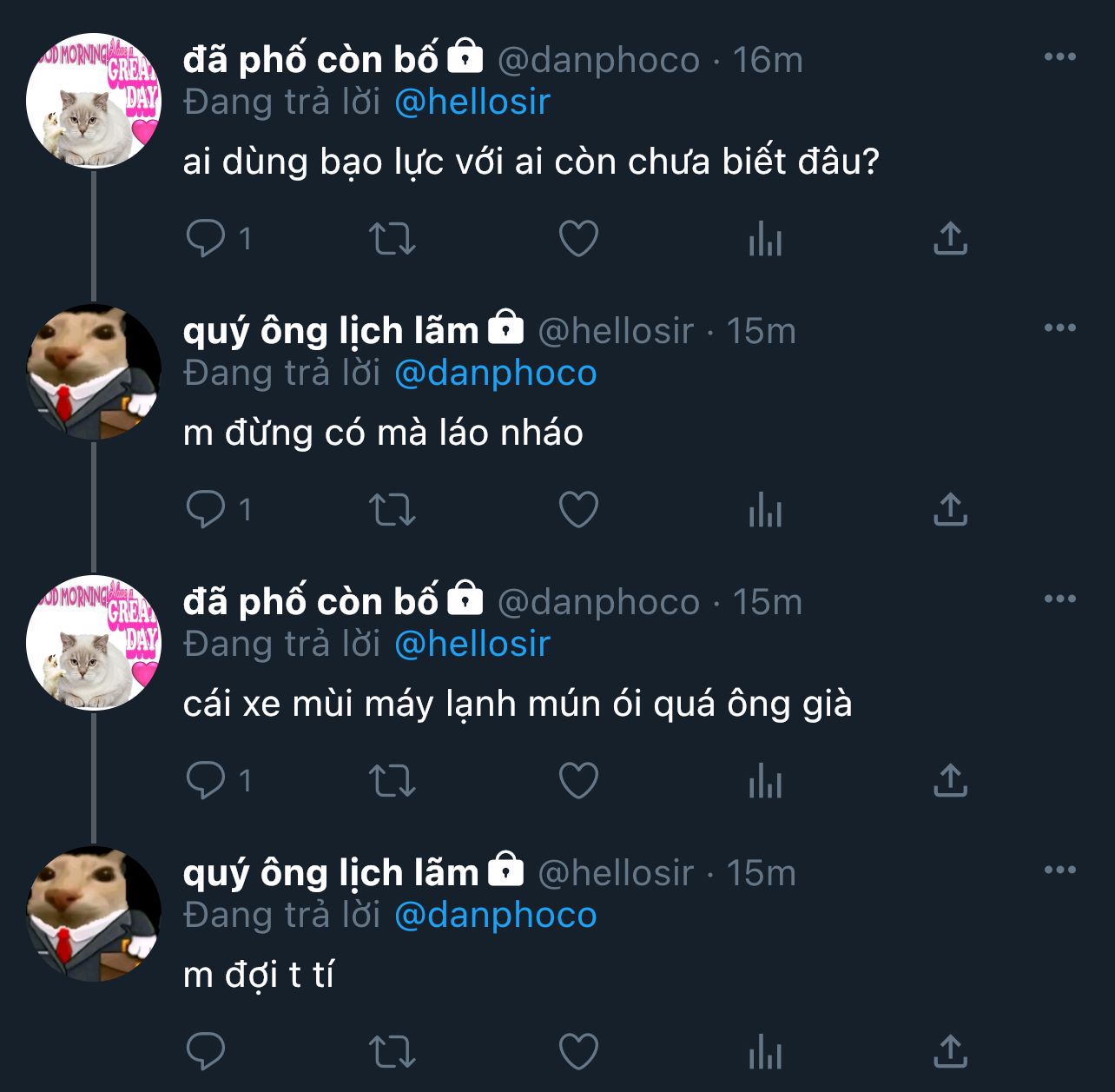Screen dimensions: 1115x1092
Task: Open more options on the 'cái xe mùi máy lạnh' tweet
Action: pyautogui.click(x=1059, y=599)
